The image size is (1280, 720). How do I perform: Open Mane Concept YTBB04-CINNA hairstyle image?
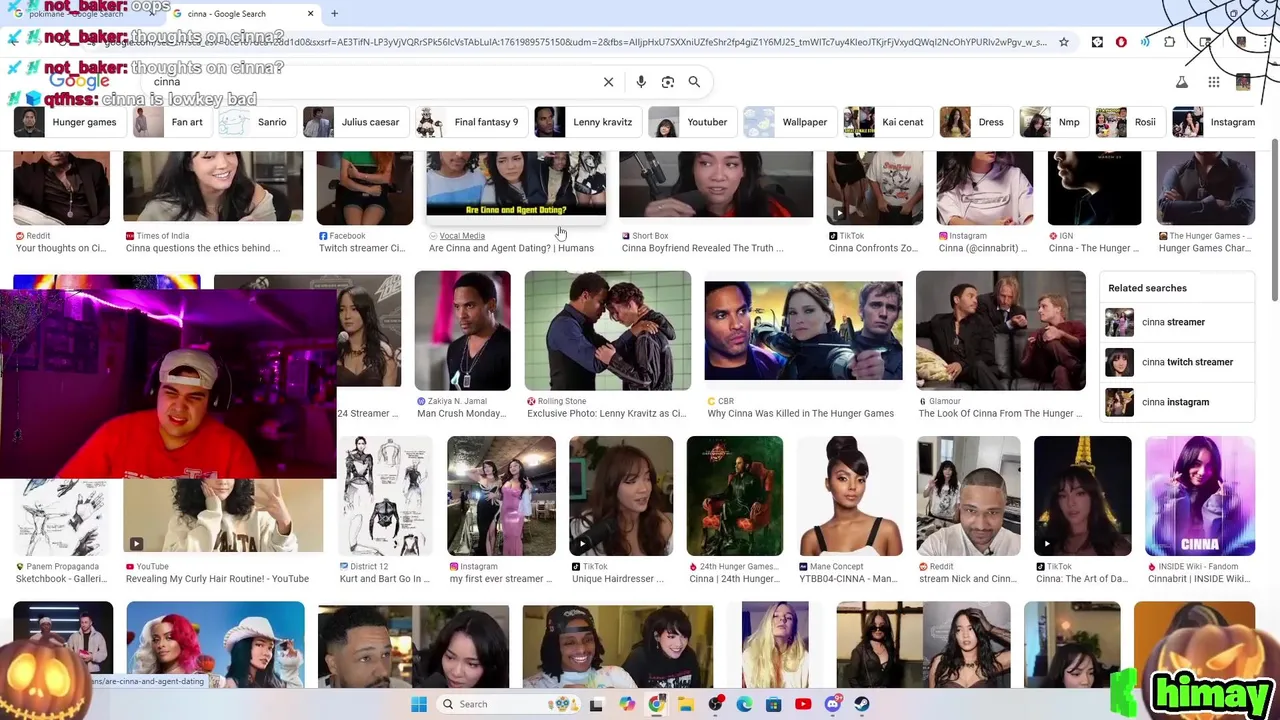click(x=850, y=495)
